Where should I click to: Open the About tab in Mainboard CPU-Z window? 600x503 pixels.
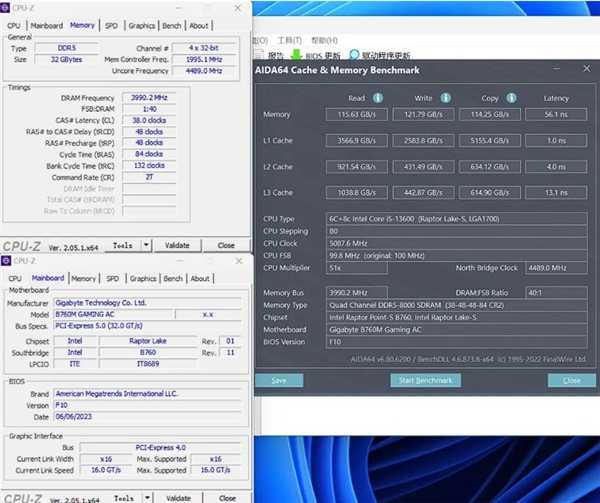[200, 279]
